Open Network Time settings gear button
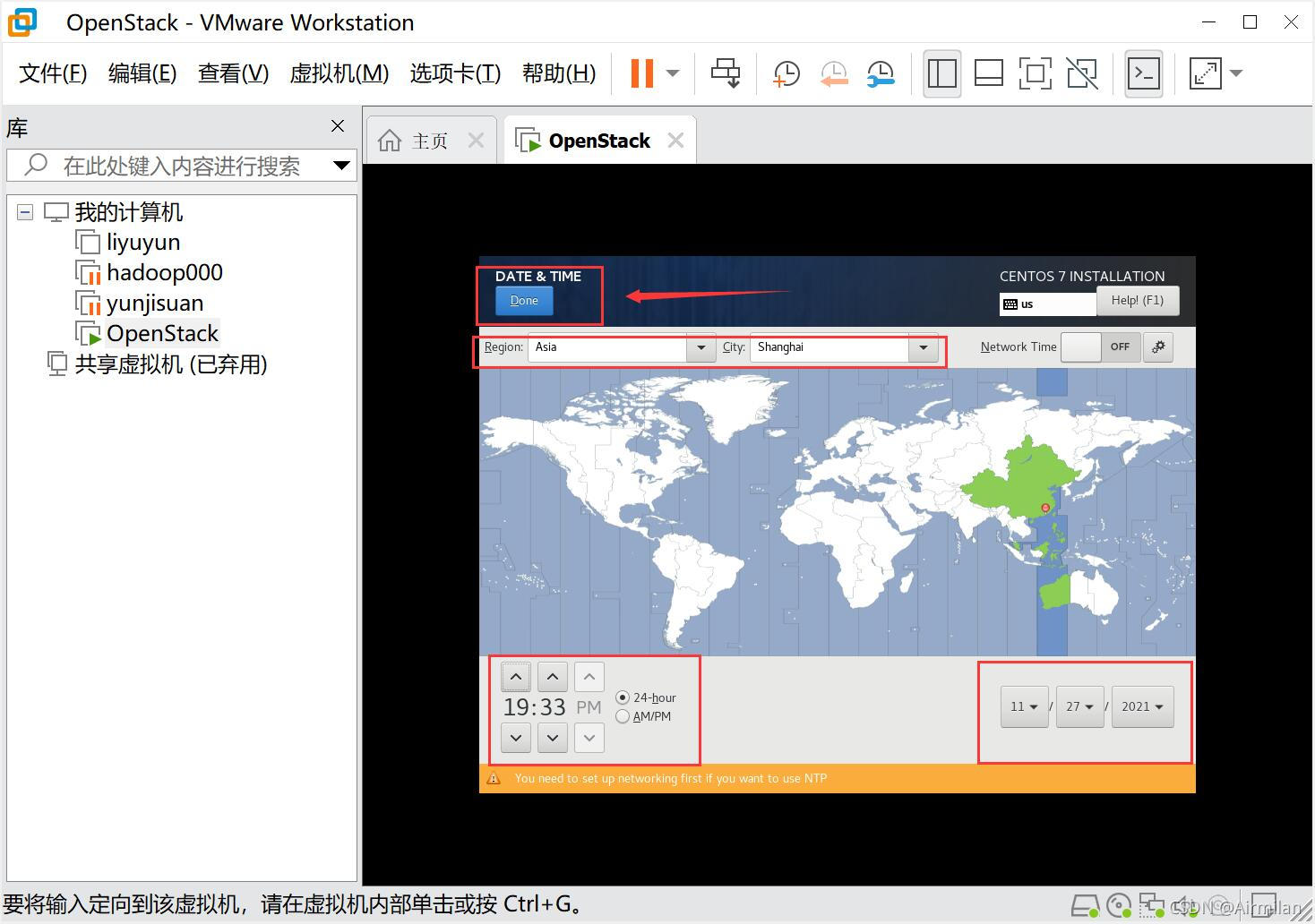The height and width of the screenshot is (924, 1315). point(1158,347)
